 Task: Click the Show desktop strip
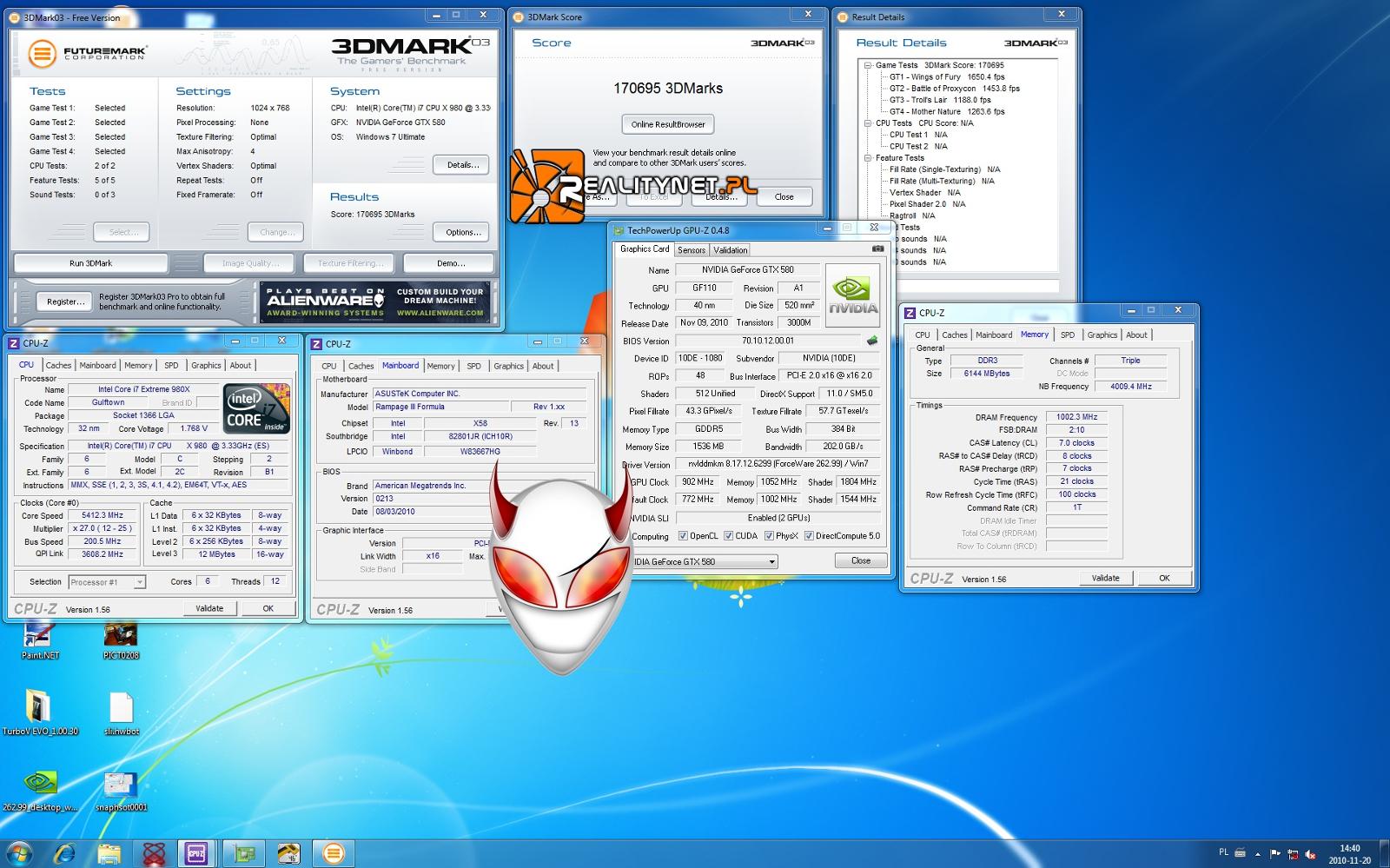1384,853
